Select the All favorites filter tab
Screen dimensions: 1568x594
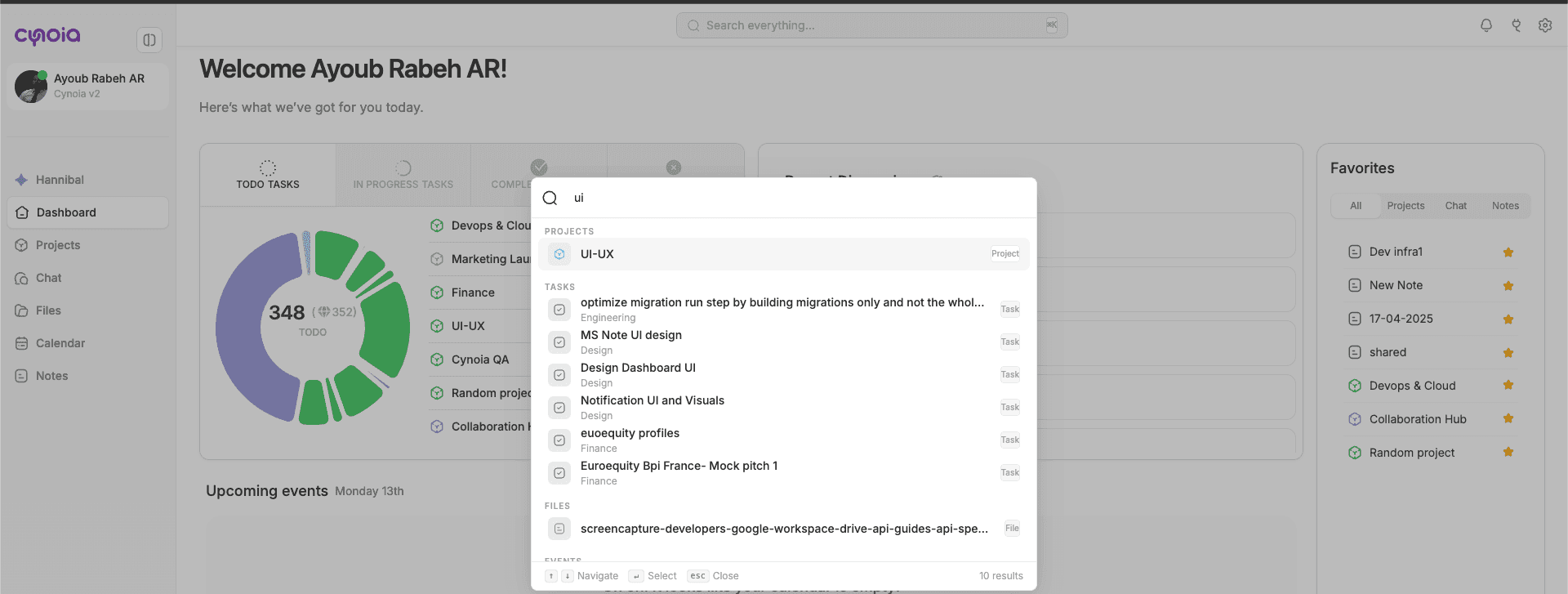1356,206
